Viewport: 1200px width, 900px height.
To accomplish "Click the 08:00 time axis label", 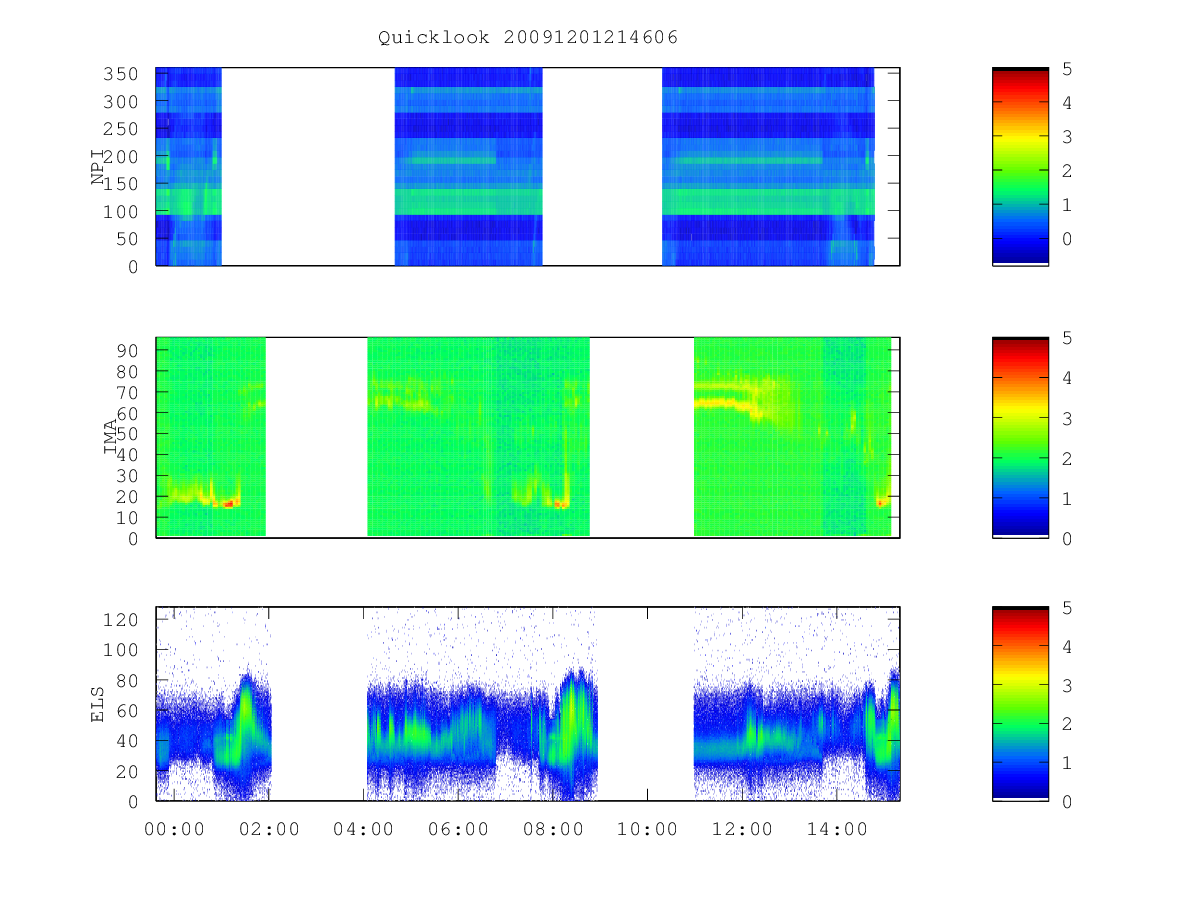I will 553,829.
